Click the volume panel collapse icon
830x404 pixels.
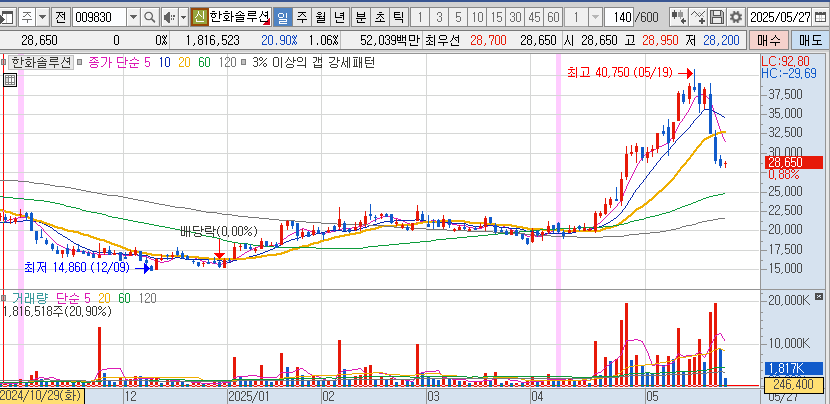(x=819, y=297)
